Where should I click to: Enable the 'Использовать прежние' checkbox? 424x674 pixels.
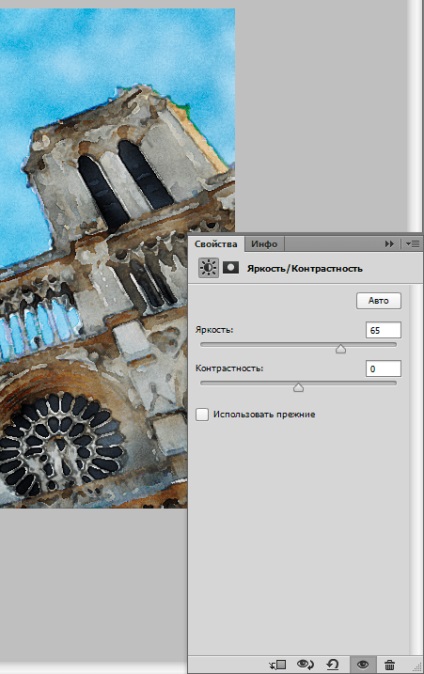pos(202,414)
